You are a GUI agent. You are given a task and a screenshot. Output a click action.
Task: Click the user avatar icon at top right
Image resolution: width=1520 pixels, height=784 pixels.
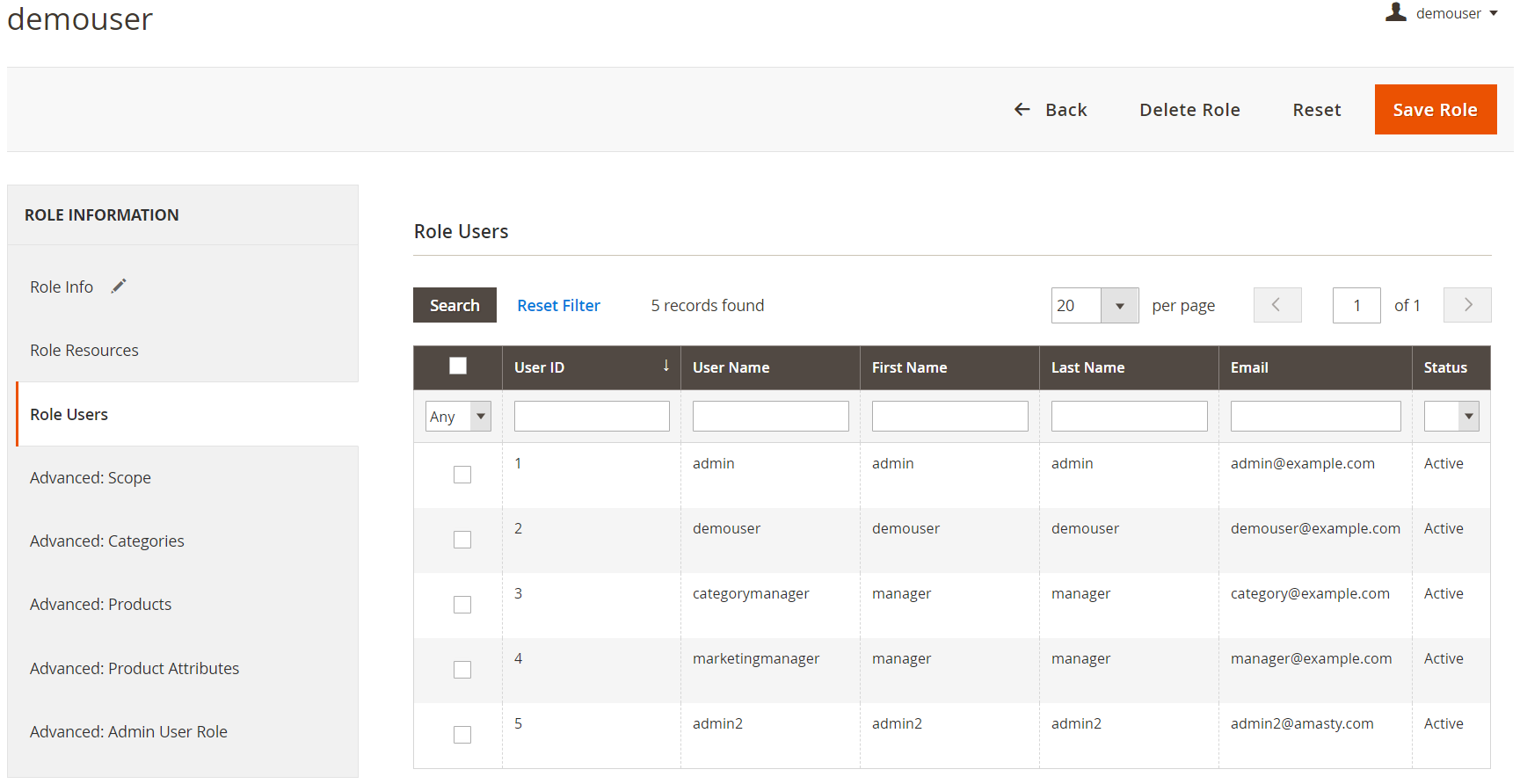[1395, 12]
